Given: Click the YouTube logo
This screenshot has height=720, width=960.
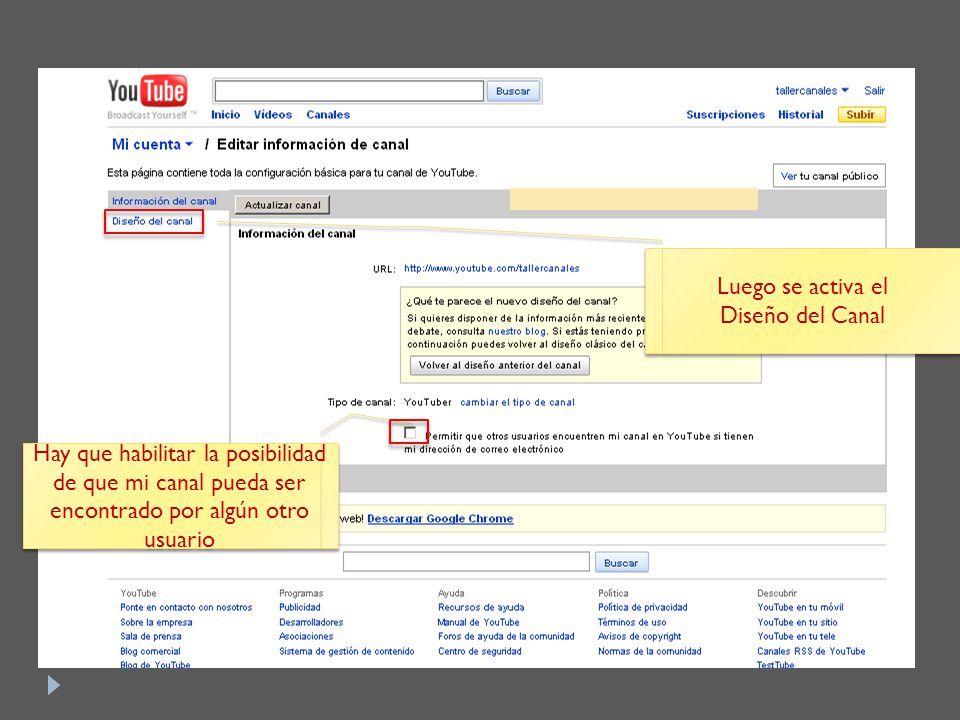Looking at the screenshot, I should pos(147,92).
